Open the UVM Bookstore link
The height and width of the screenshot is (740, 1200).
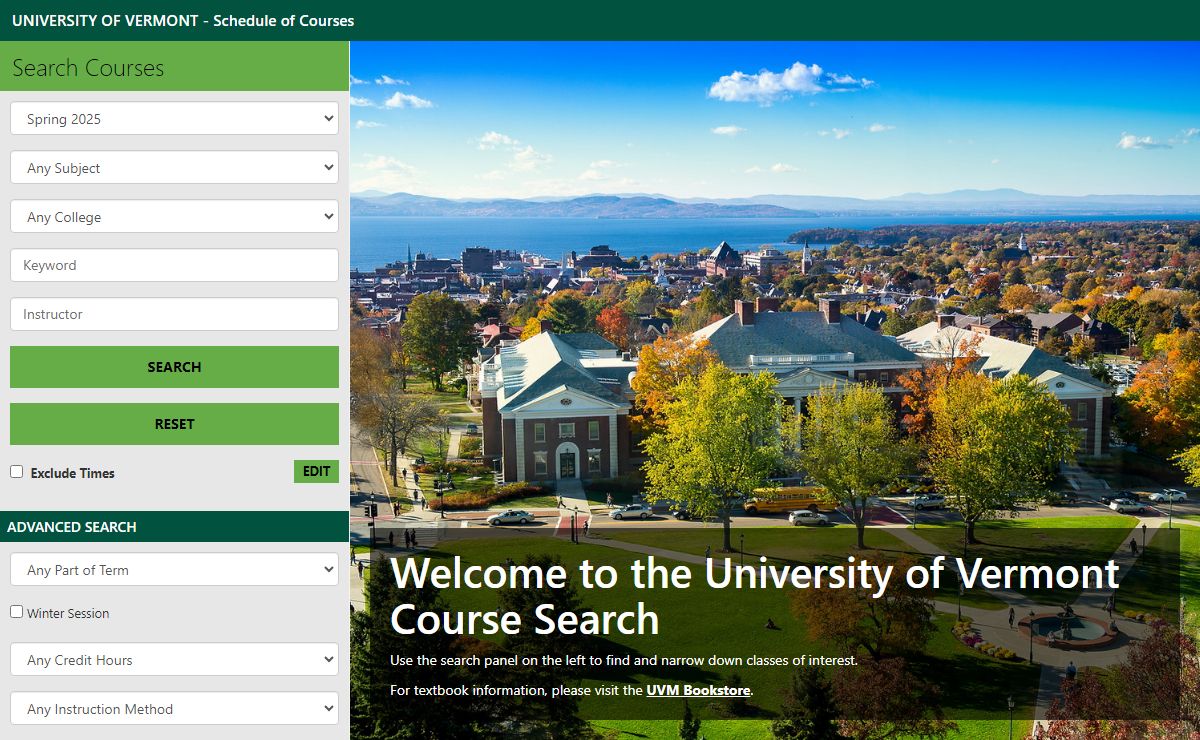pyautogui.click(x=698, y=690)
